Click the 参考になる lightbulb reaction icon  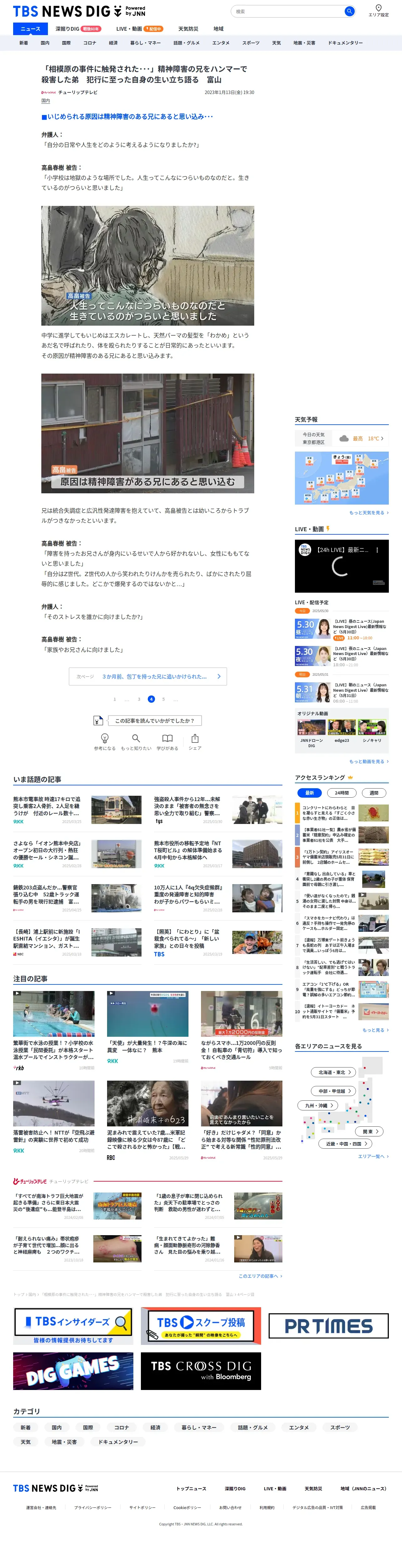[x=105, y=738]
